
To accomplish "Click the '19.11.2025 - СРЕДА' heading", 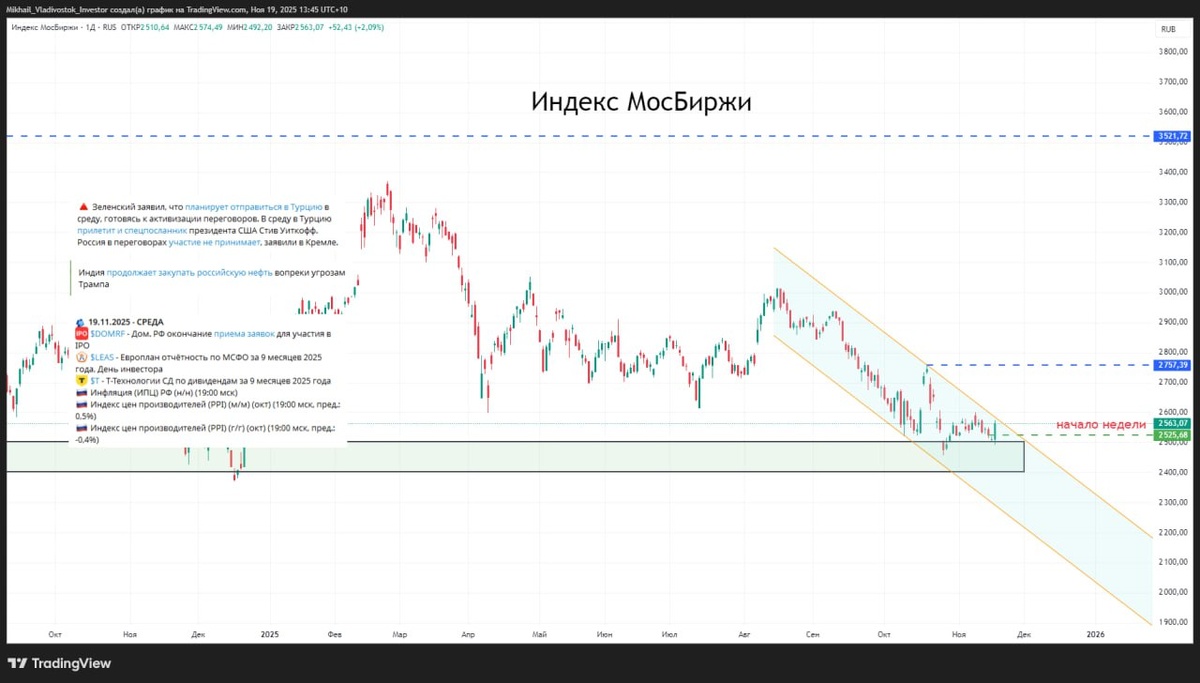I will [126, 322].
